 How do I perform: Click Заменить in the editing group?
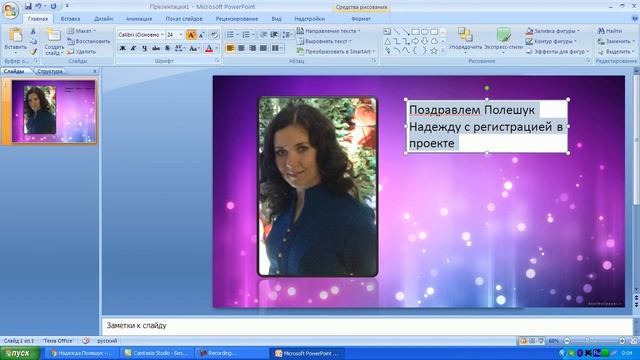pyautogui.click(x=616, y=41)
